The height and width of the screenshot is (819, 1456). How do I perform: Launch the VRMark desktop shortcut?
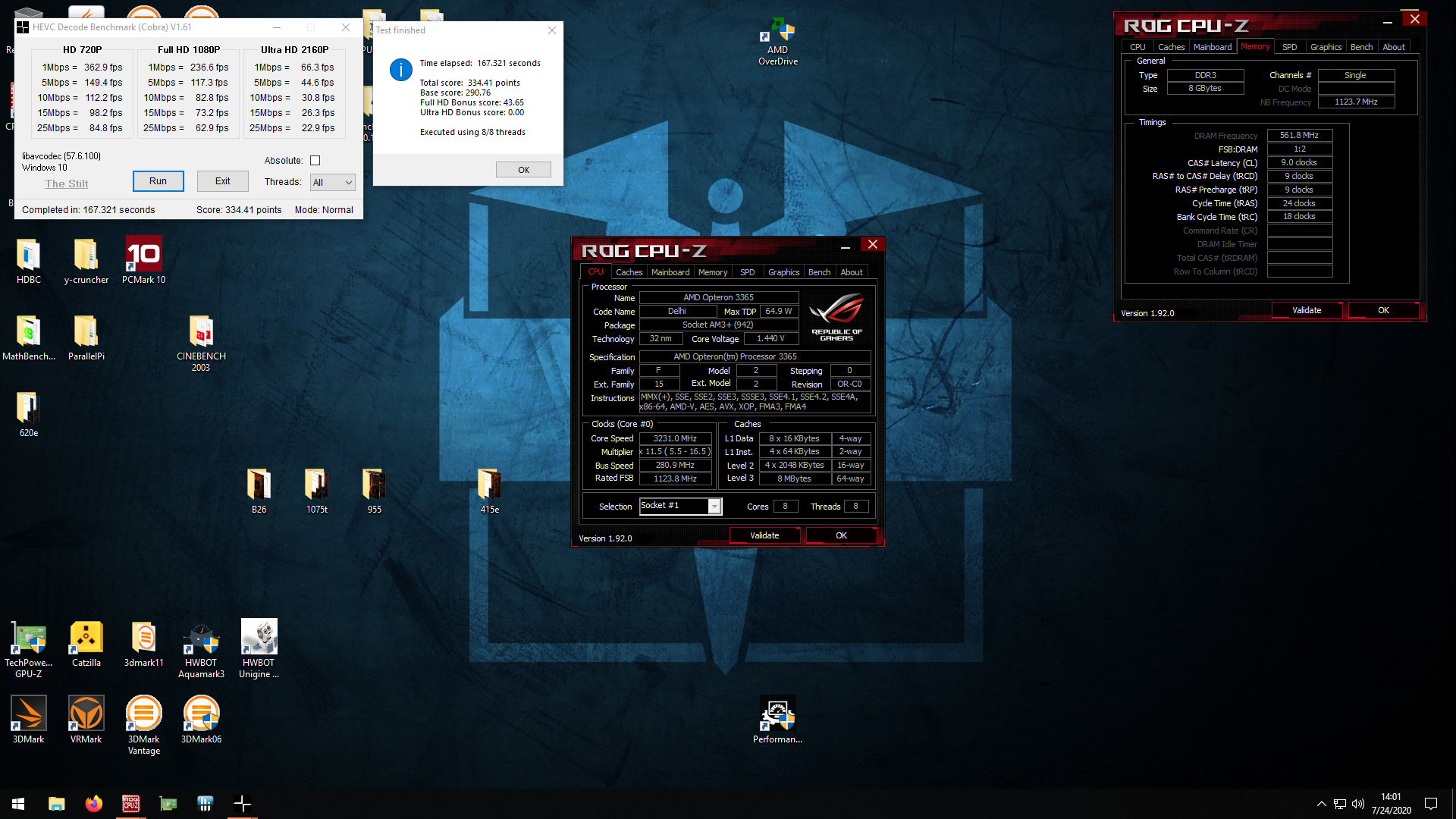(x=86, y=720)
